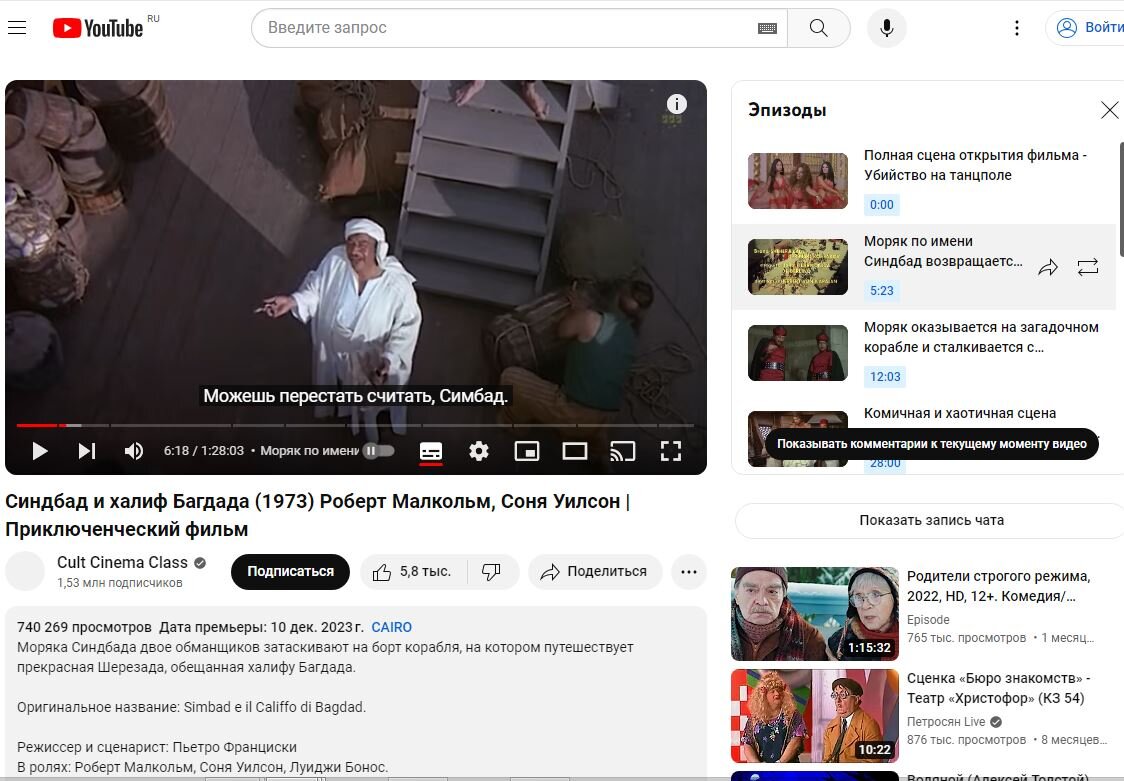Open Петросян Live channel
This screenshot has height=781, width=1124.
point(946,722)
